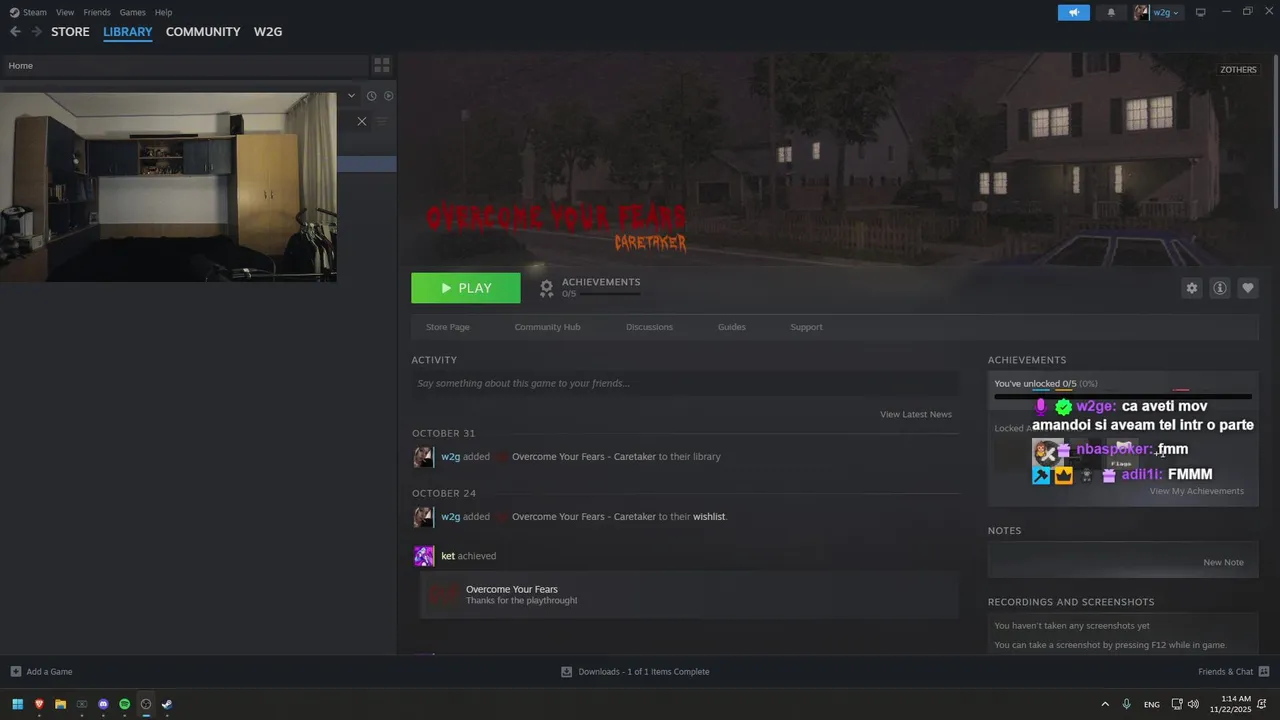Open the Friends menu
The width and height of the screenshot is (1280, 720).
click(x=97, y=12)
